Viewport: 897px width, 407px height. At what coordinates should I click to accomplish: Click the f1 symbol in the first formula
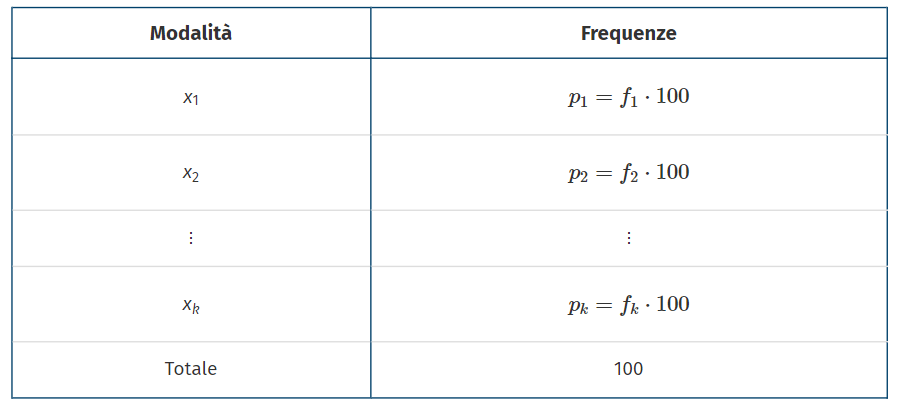(629, 98)
